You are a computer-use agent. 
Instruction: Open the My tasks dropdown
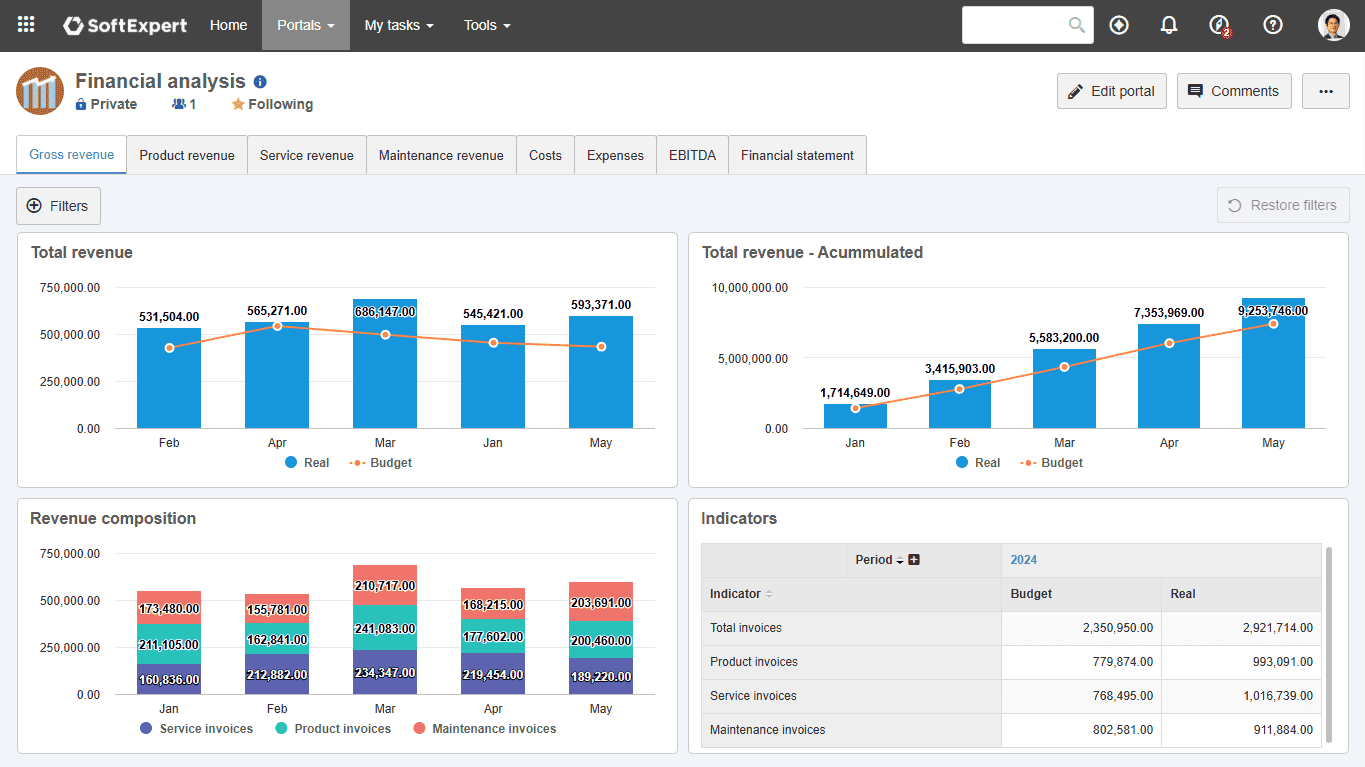(x=399, y=25)
